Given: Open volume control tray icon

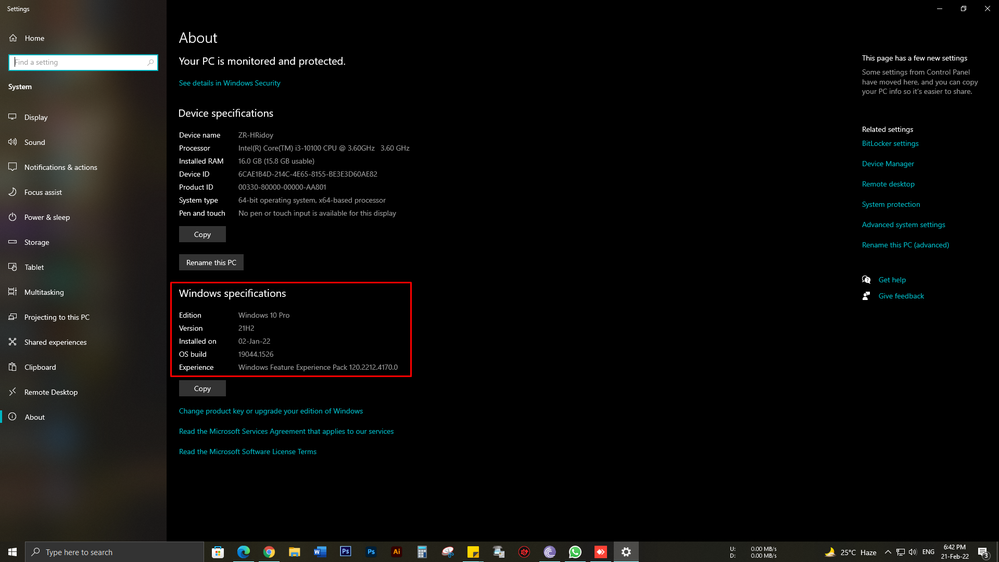Looking at the screenshot, I should point(913,552).
